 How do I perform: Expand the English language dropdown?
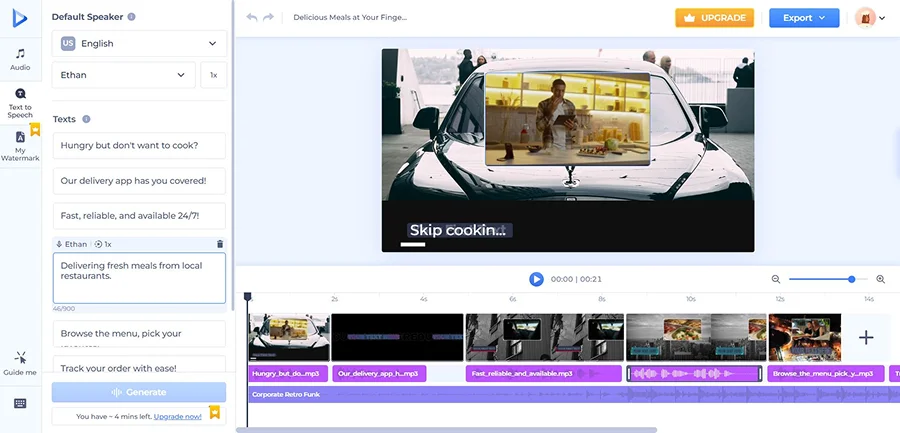tap(139, 44)
